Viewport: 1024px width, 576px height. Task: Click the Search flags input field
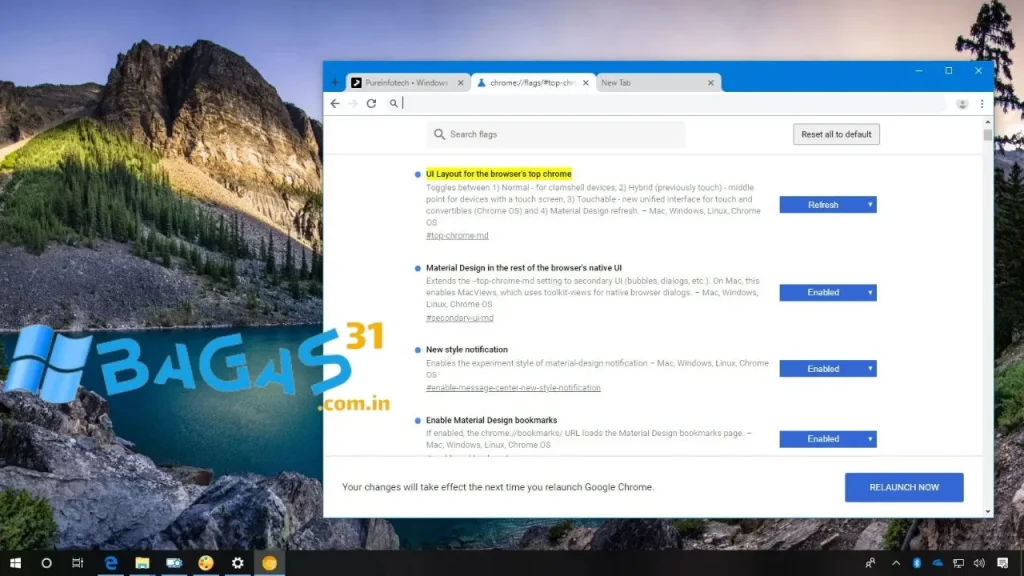pos(556,134)
